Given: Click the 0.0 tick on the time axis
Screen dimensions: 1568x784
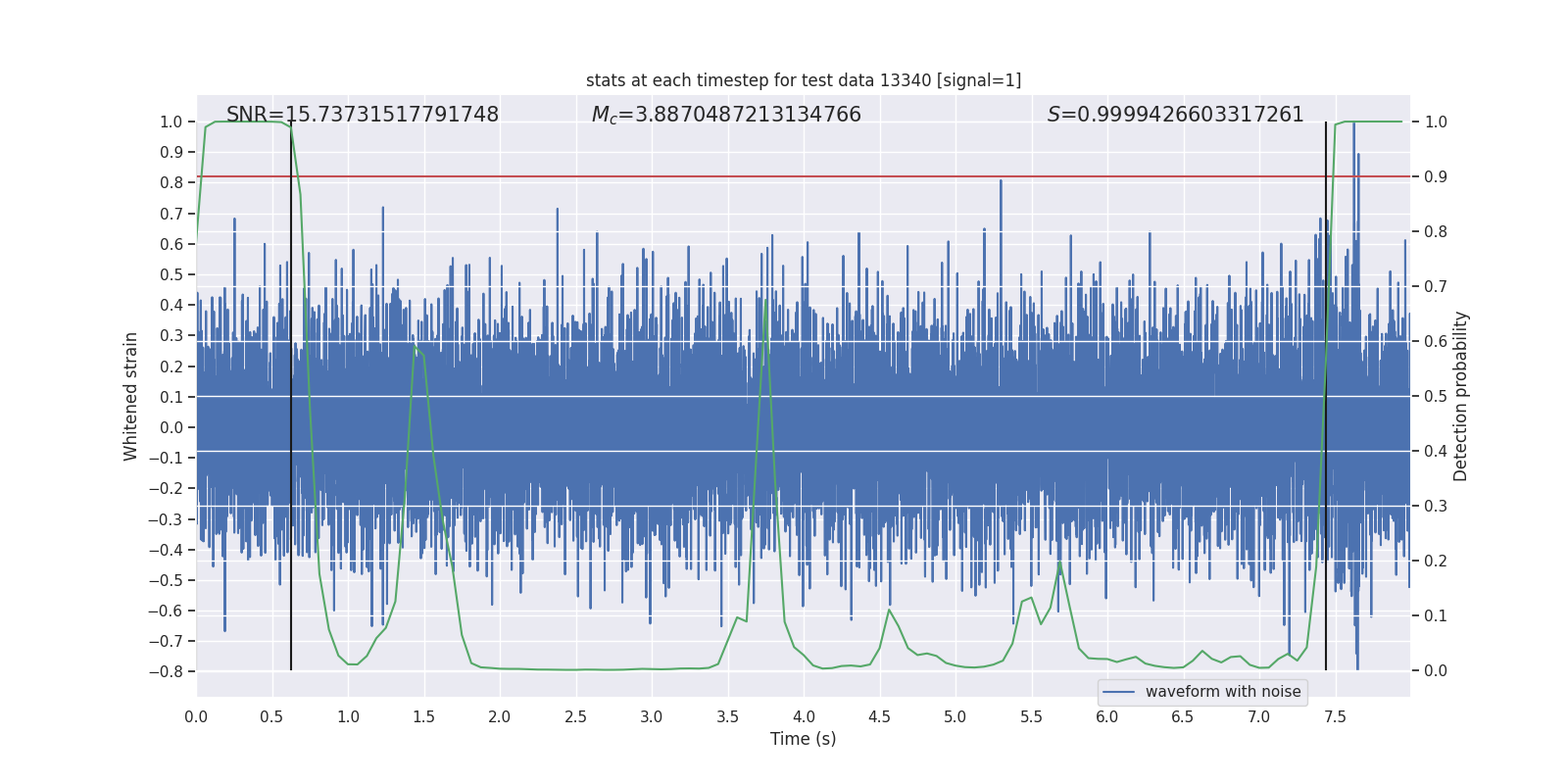Looking at the screenshot, I should coord(196,716).
